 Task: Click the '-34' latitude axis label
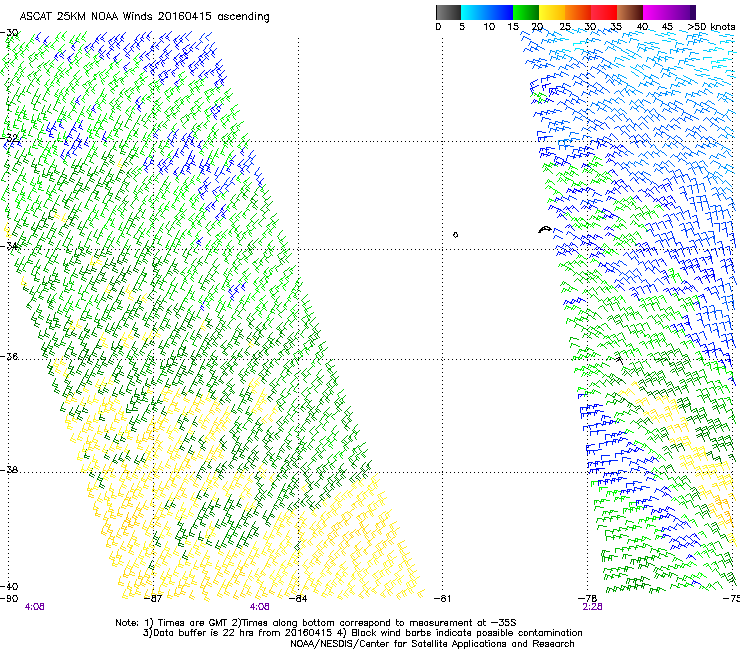(9, 246)
